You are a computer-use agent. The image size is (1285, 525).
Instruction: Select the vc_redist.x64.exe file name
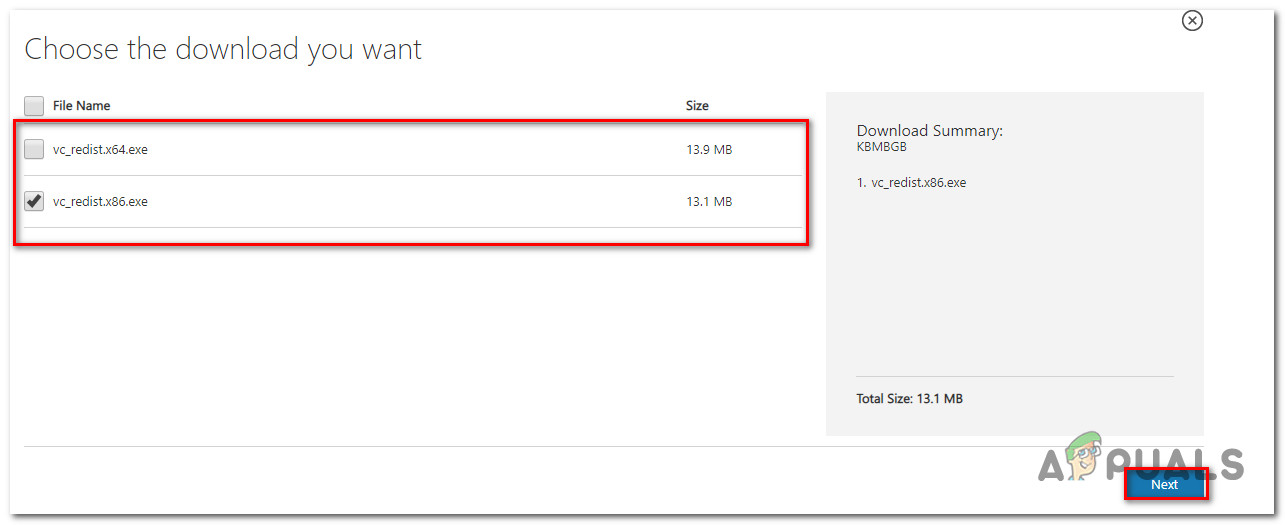tap(100, 150)
